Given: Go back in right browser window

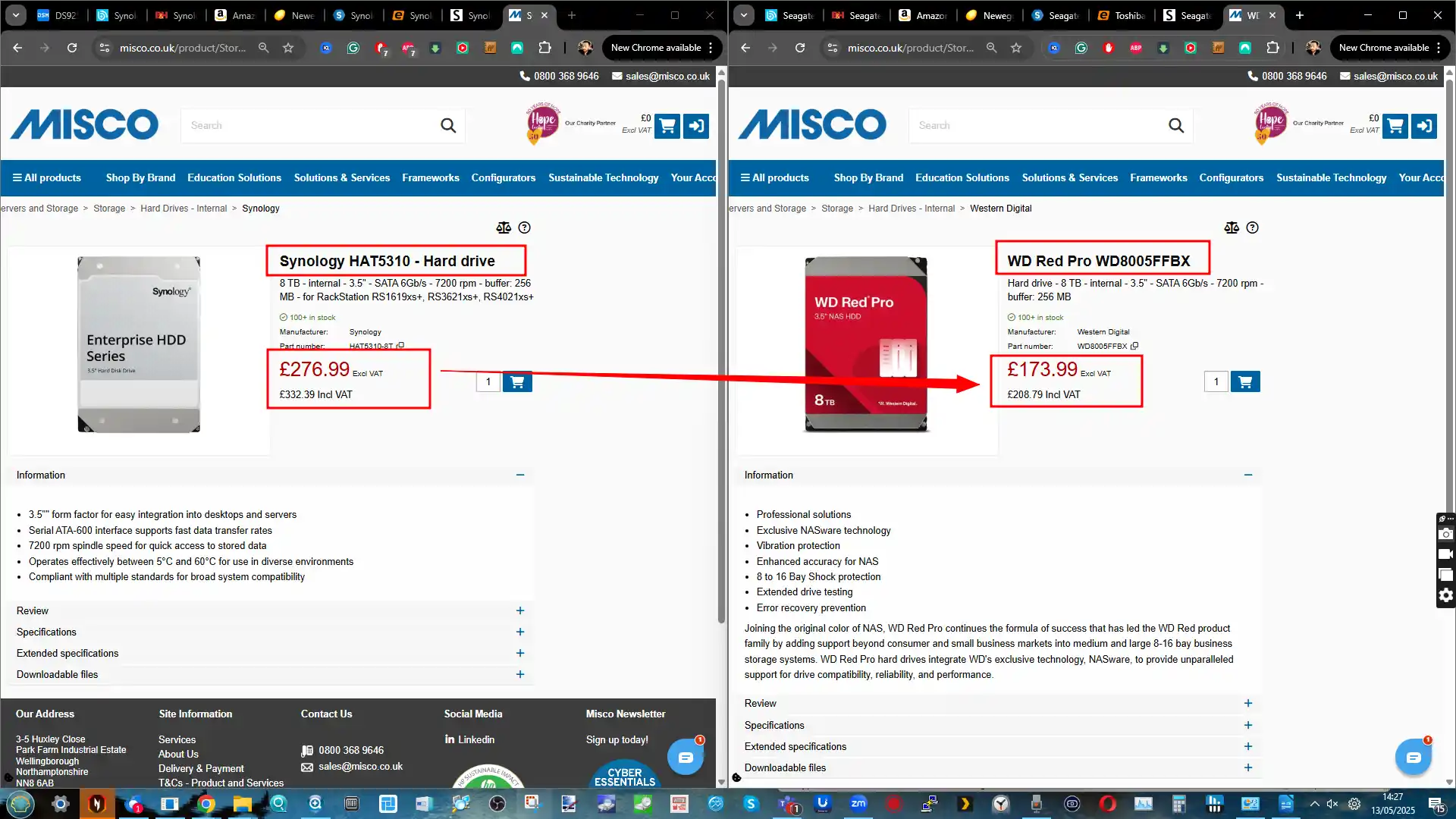Looking at the screenshot, I should pyautogui.click(x=745, y=48).
